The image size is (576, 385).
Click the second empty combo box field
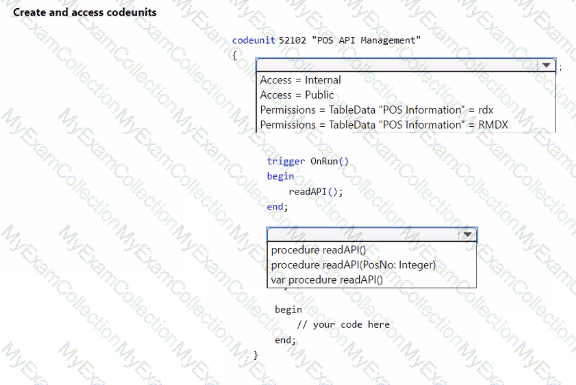click(363, 234)
